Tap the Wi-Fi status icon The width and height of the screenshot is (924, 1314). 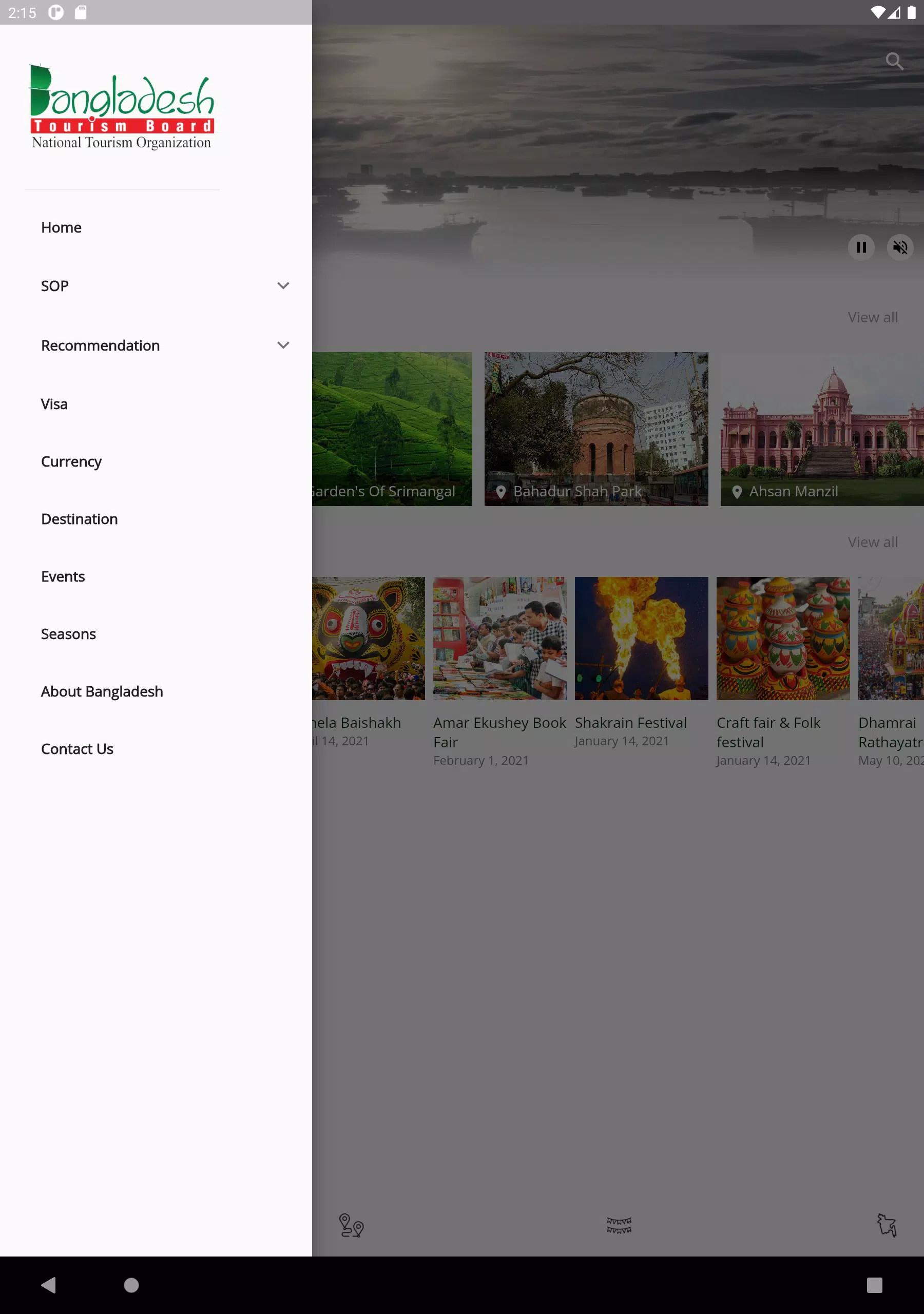(877, 12)
